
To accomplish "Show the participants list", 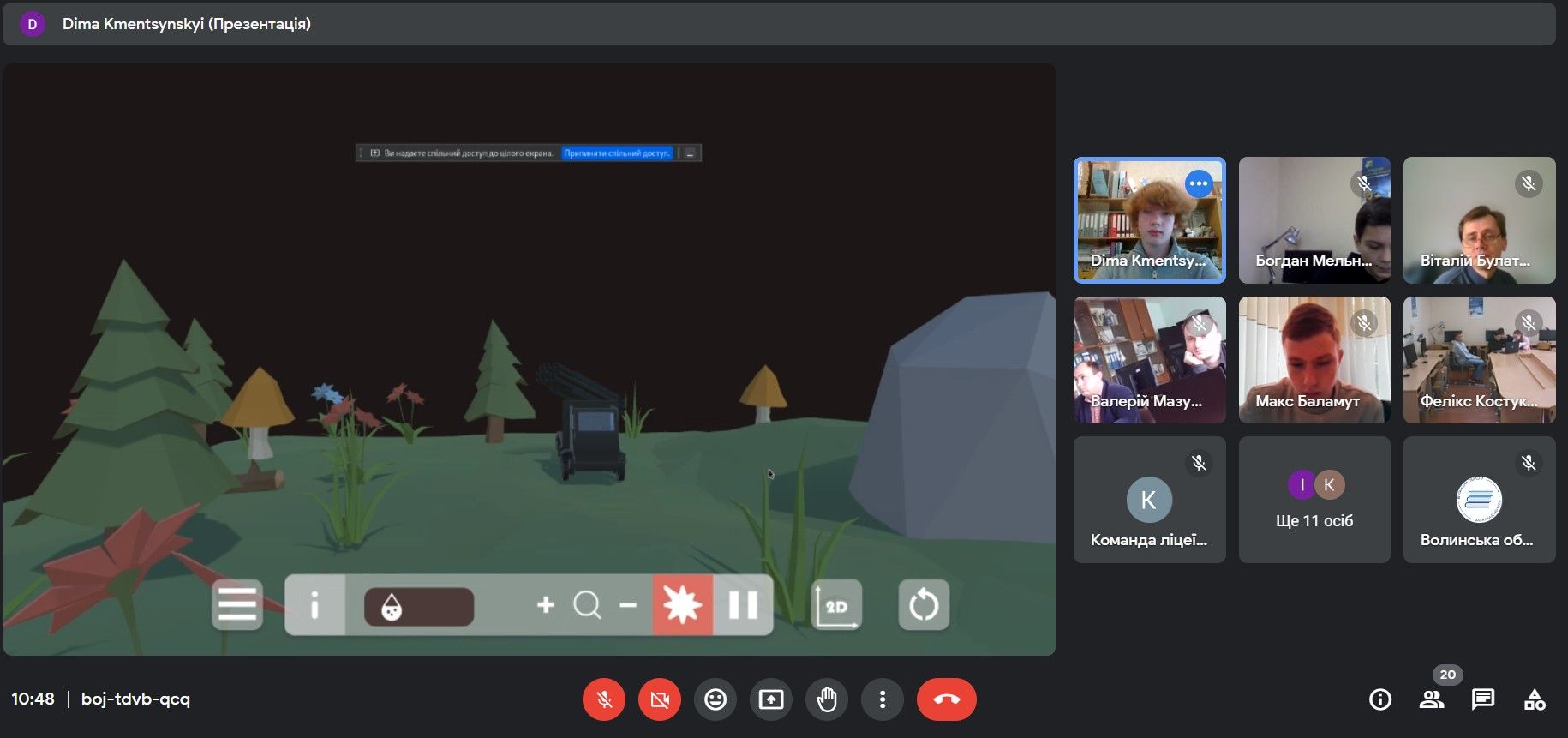I will pyautogui.click(x=1431, y=699).
